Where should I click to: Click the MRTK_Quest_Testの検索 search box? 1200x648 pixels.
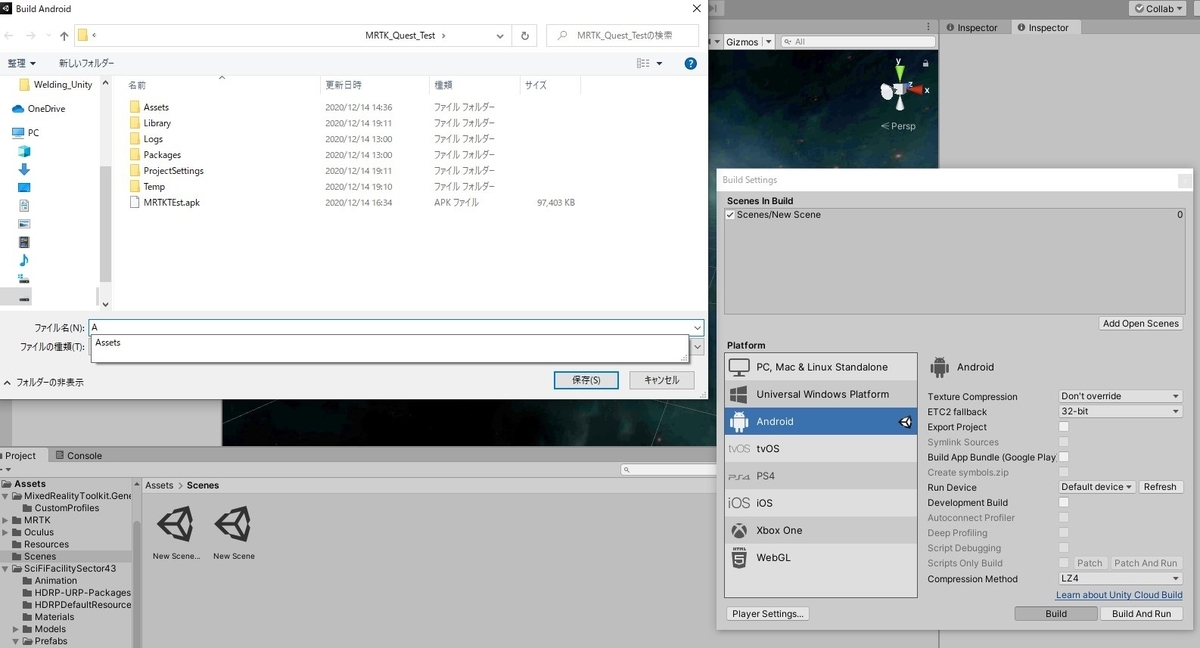click(x=623, y=35)
